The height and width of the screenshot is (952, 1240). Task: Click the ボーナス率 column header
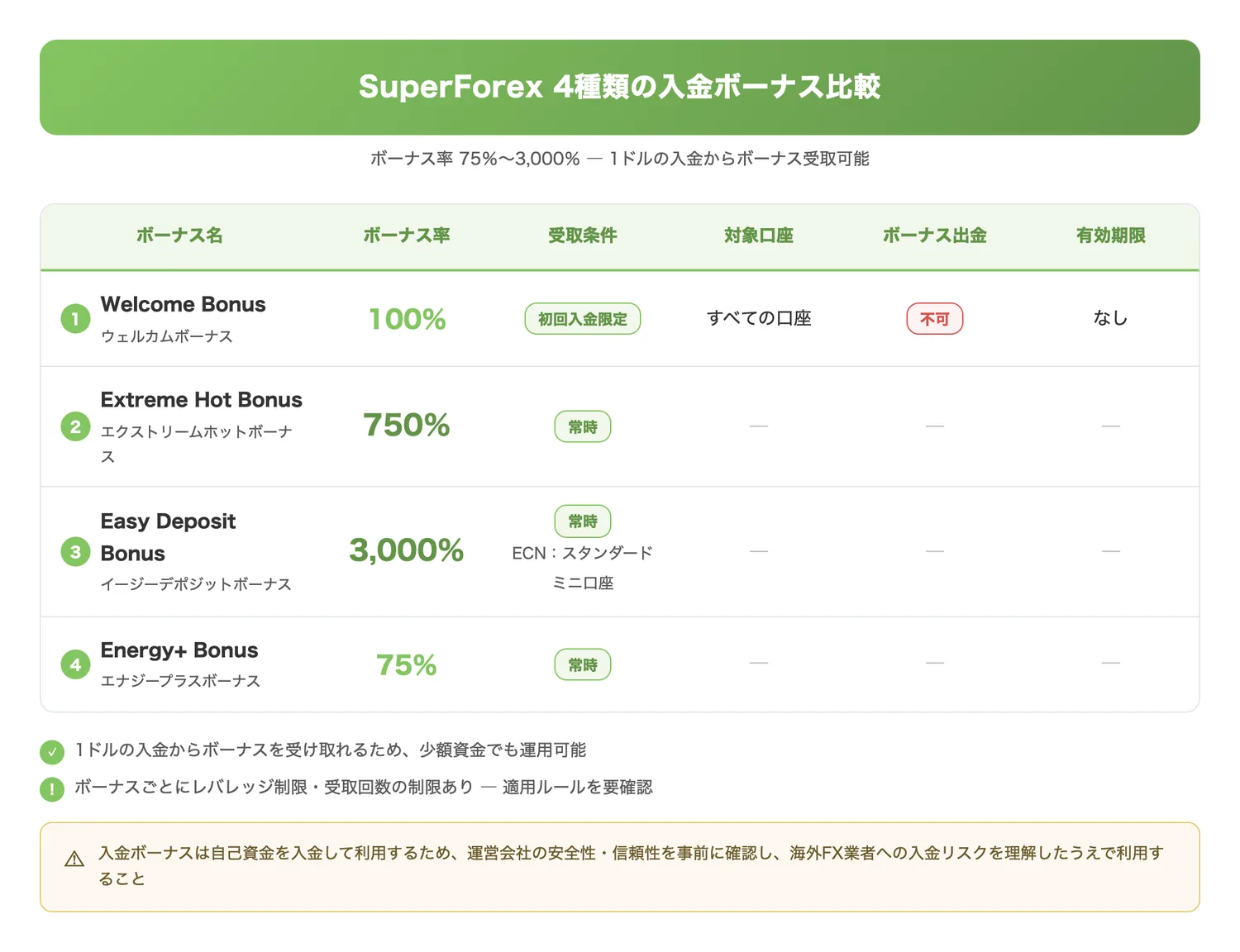pyautogui.click(x=407, y=236)
